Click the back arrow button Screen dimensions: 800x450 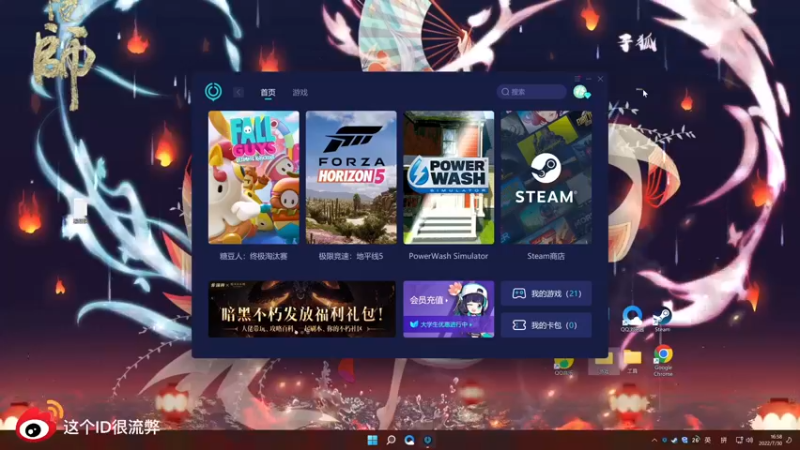238,92
